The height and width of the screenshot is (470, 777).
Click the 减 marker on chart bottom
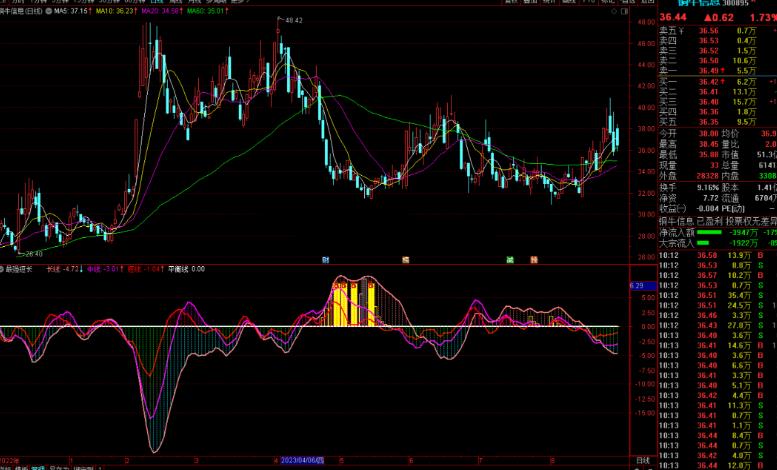point(510,260)
